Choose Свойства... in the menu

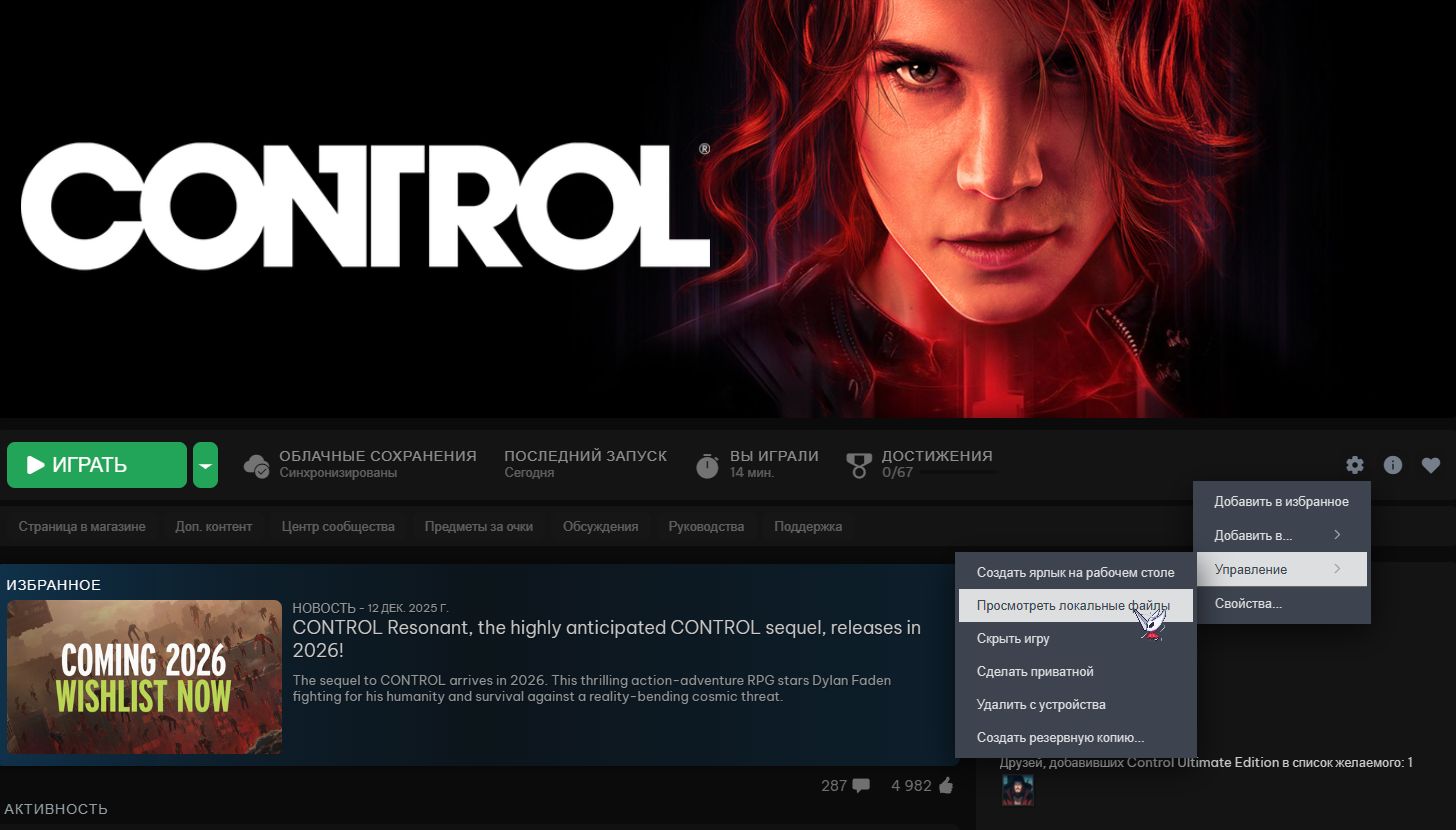coord(1282,603)
